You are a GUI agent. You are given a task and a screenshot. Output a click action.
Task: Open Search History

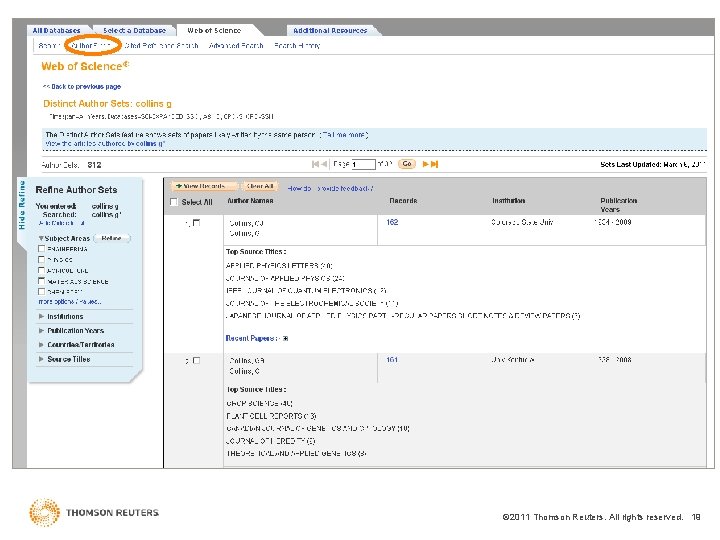click(297, 45)
